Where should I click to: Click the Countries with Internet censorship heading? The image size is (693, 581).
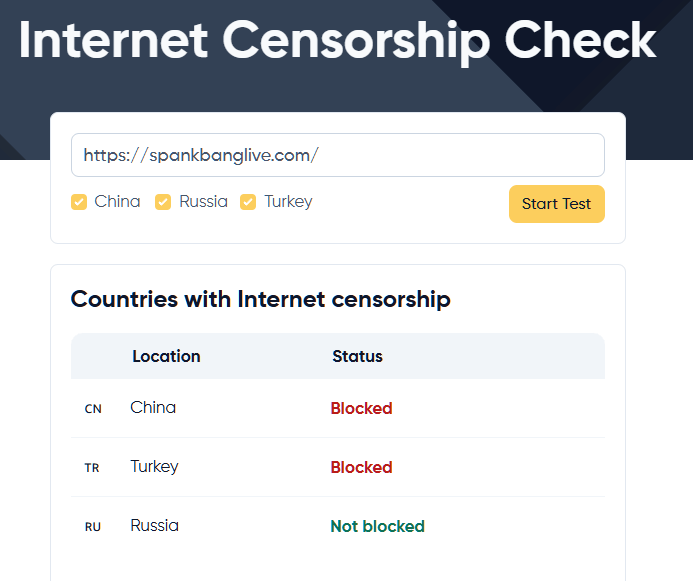pos(260,298)
